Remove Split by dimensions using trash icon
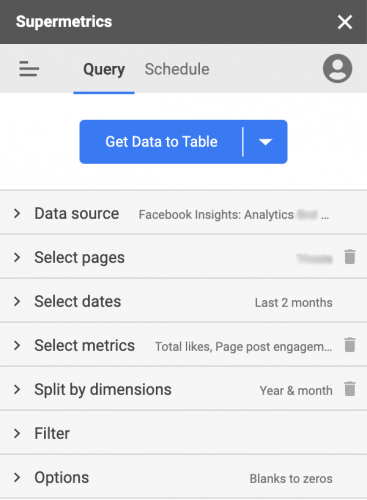This screenshot has height=500, width=367. click(x=350, y=389)
